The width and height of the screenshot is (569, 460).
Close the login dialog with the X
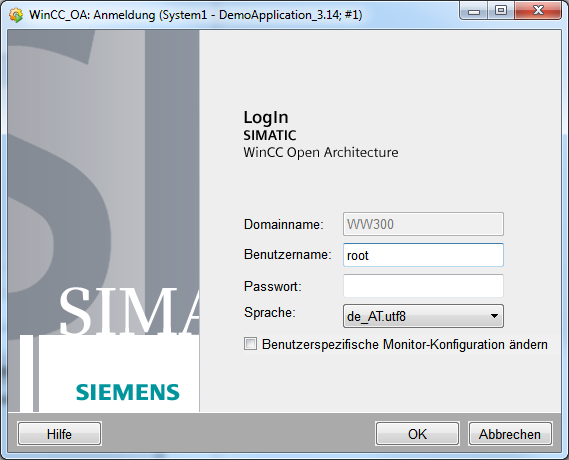[538, 11]
